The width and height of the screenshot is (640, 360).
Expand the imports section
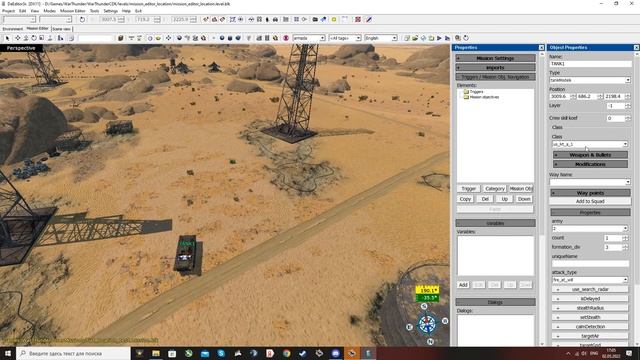[x=495, y=67]
